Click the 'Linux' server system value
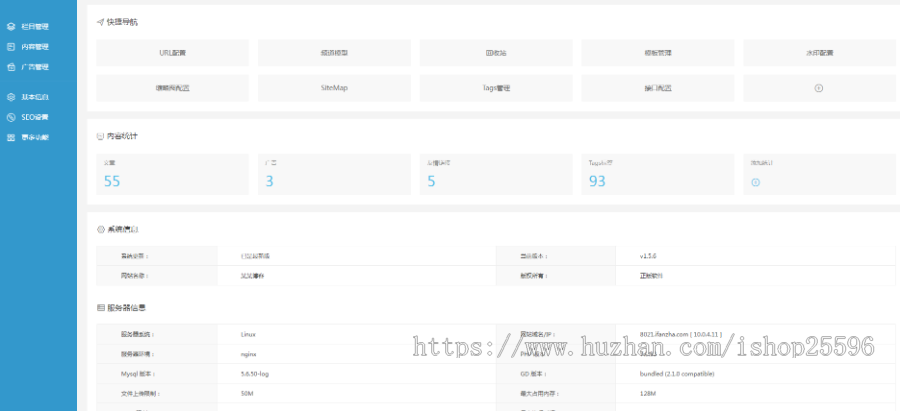 249,334
